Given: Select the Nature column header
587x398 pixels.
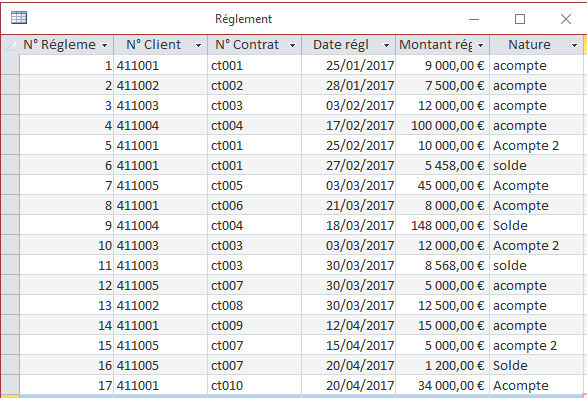Looking at the screenshot, I should tap(536, 45).
